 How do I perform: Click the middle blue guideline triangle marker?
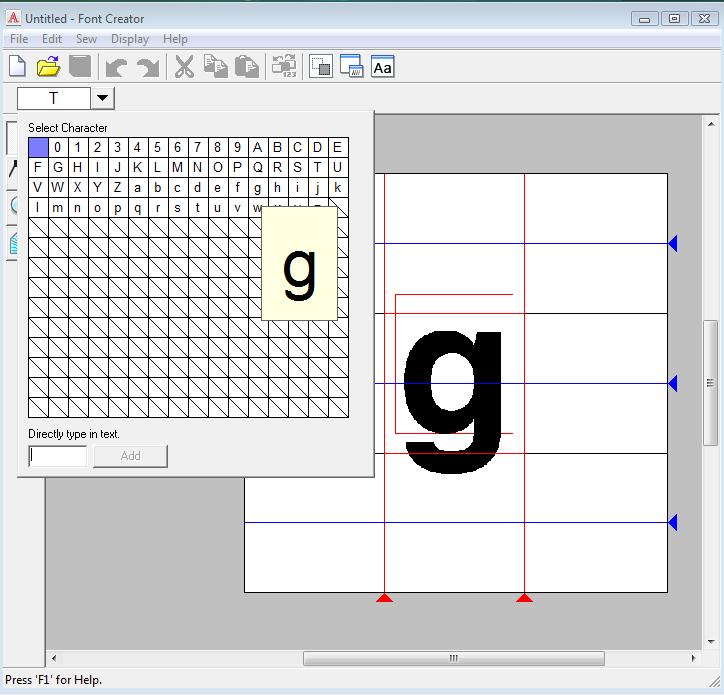[673, 383]
